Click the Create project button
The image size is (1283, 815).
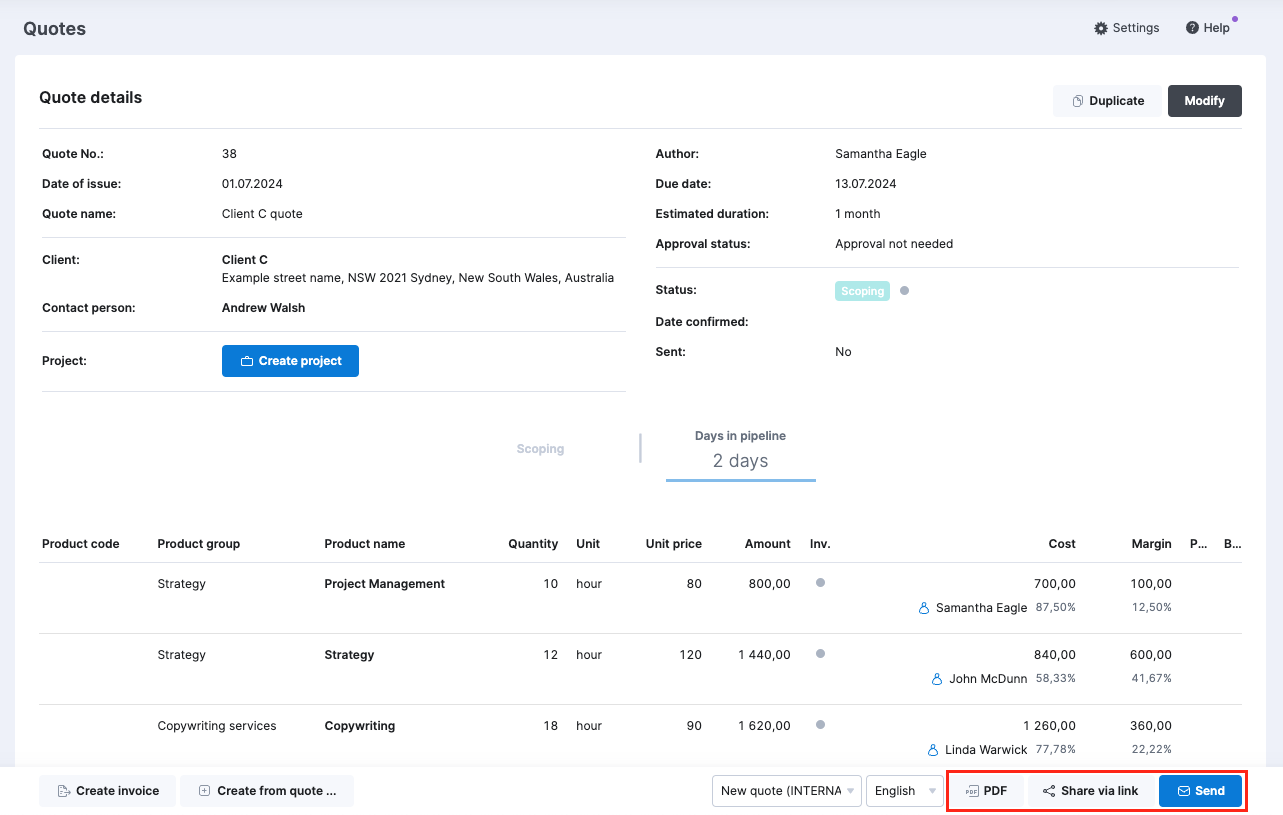point(290,361)
